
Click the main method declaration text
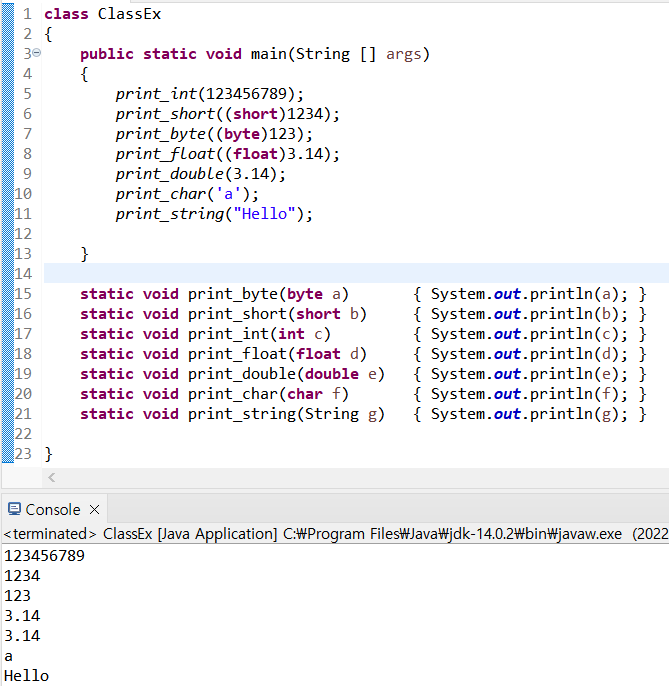point(255,54)
